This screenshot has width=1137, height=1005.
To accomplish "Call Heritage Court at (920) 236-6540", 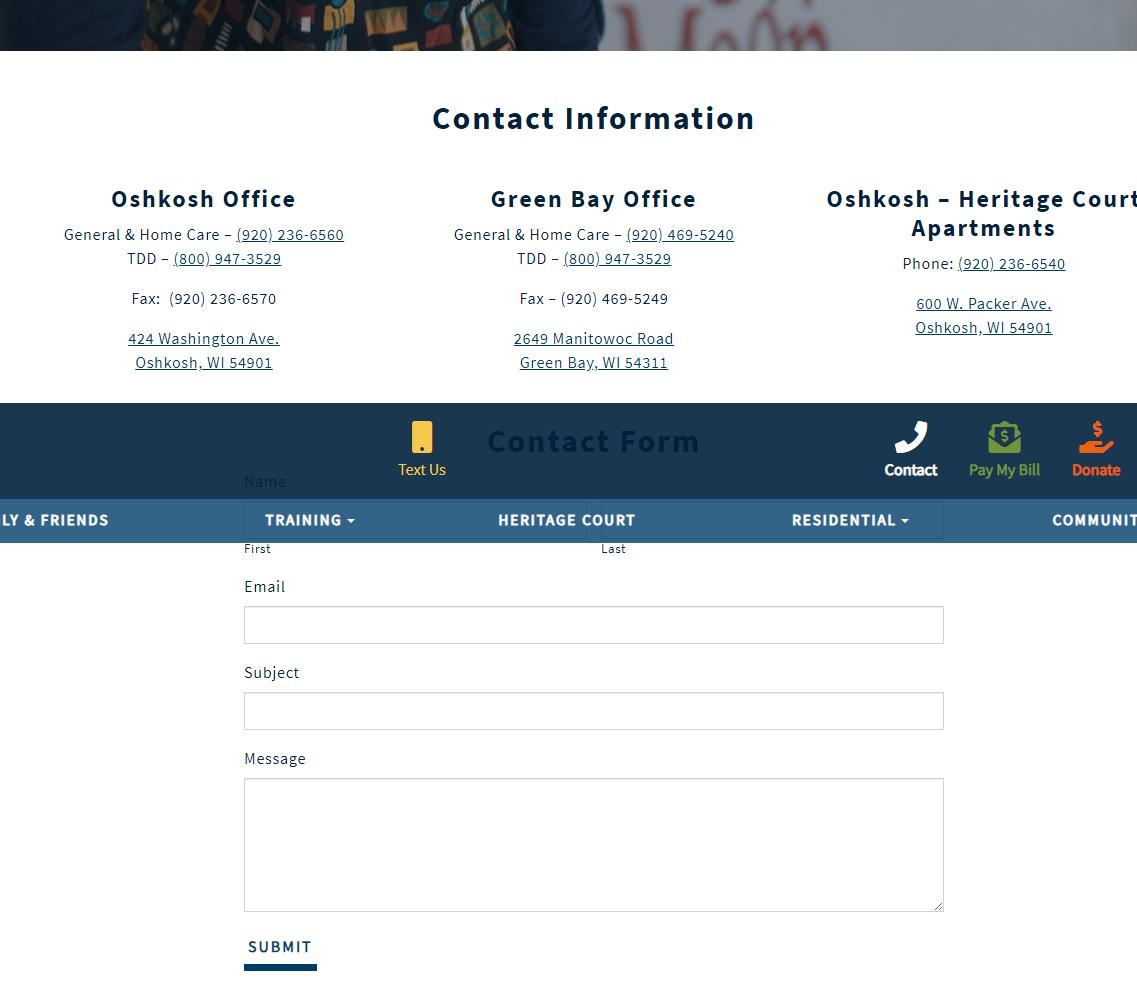I will [1012, 264].
